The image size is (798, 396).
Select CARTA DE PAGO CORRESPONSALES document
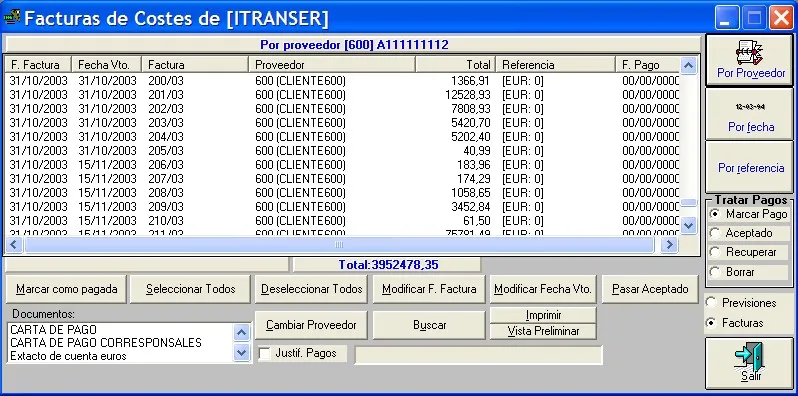(x=121, y=343)
